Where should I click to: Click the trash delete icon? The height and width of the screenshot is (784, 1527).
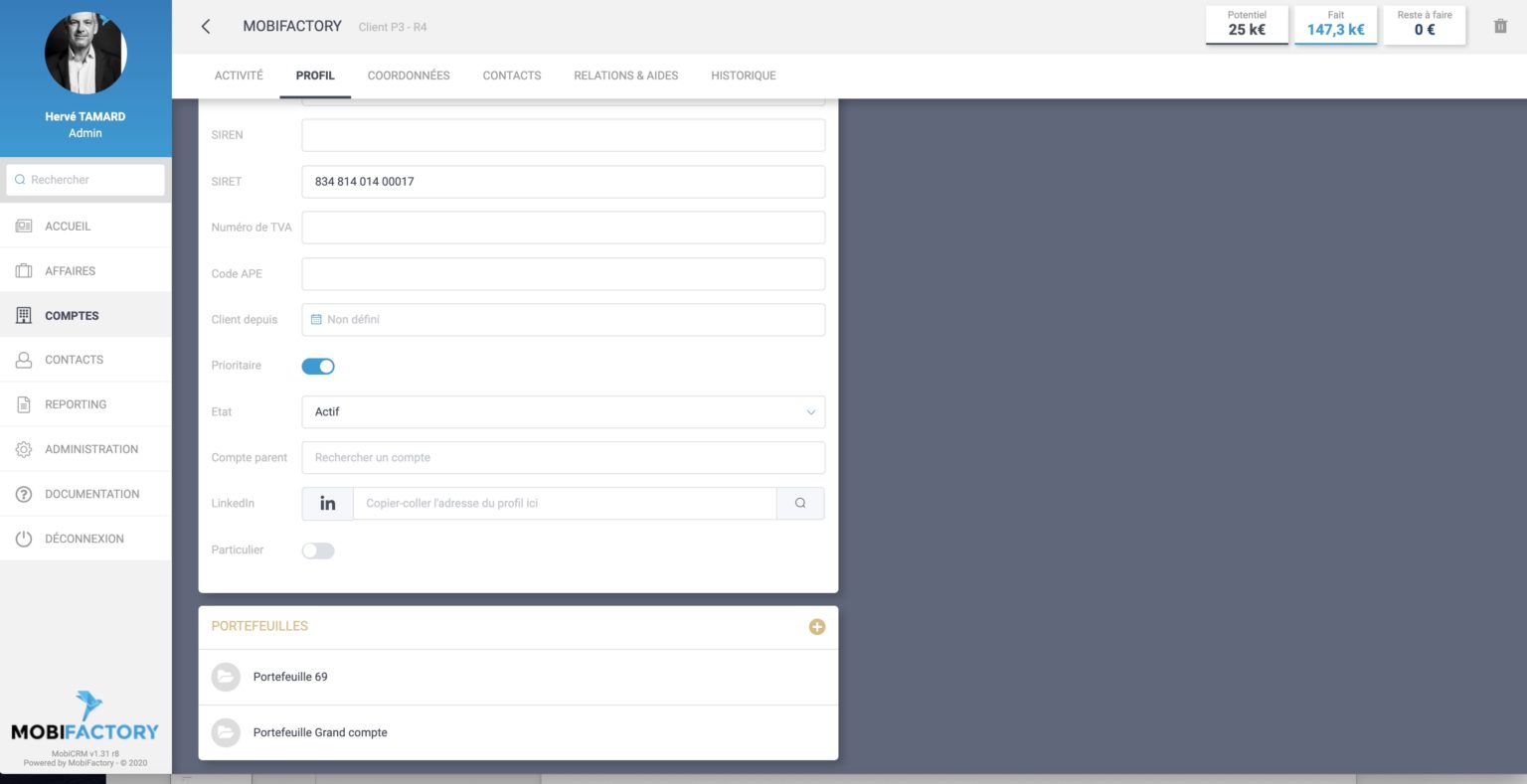click(1500, 26)
